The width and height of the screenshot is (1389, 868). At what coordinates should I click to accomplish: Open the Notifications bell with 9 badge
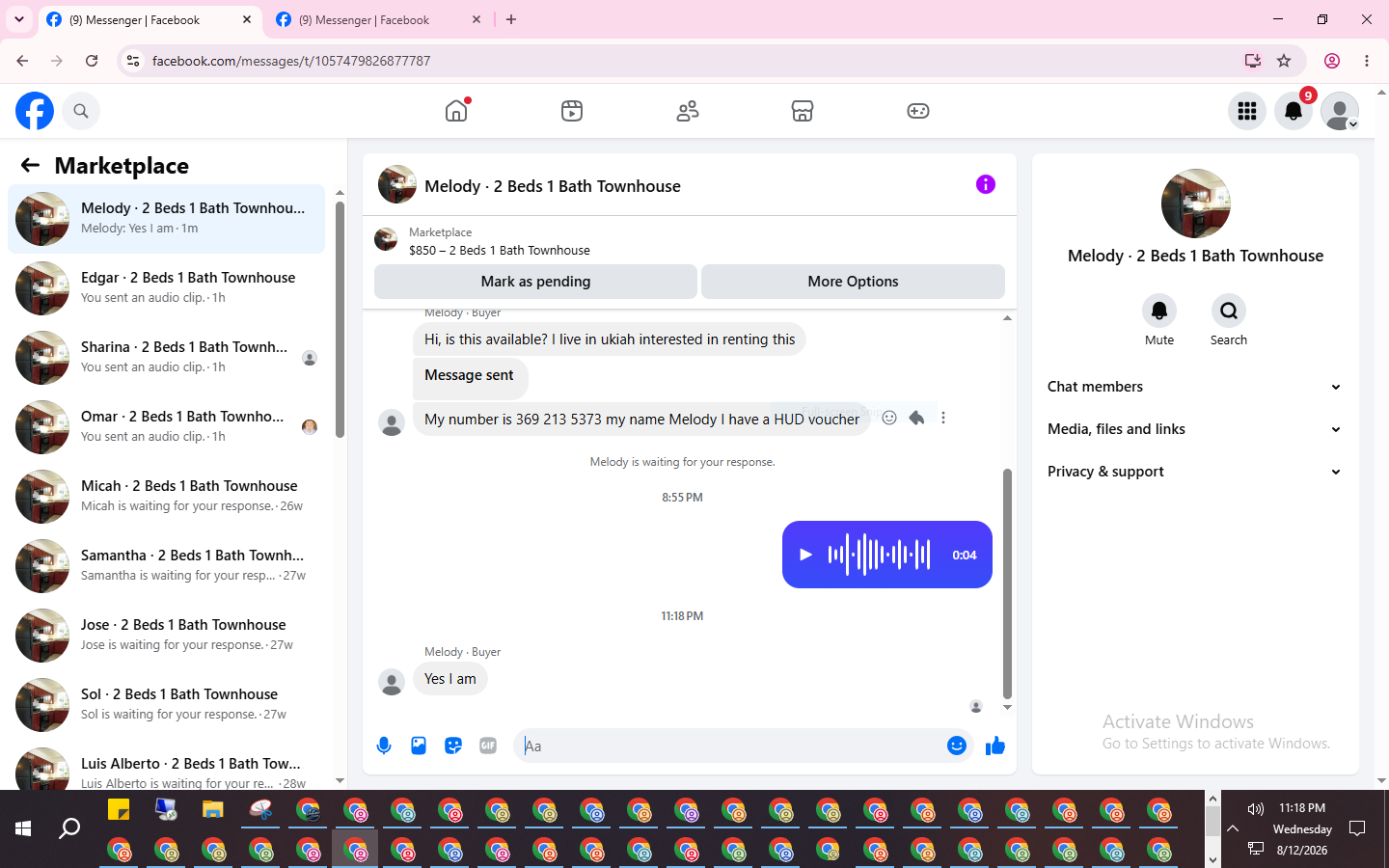click(x=1294, y=111)
